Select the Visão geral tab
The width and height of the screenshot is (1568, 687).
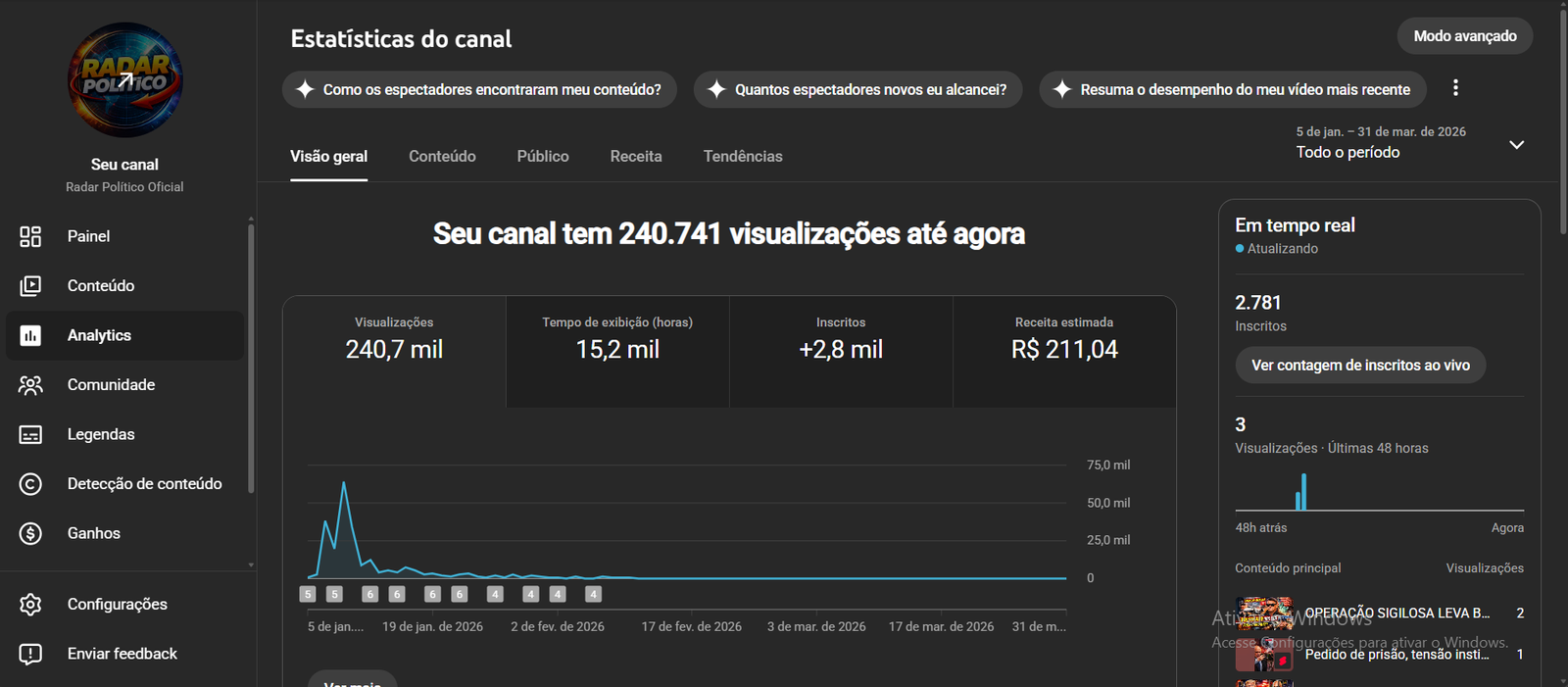coord(328,157)
